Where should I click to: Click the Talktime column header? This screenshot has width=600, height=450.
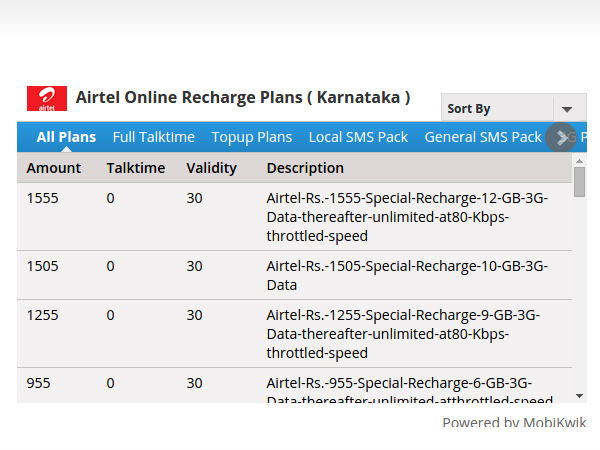(135, 168)
